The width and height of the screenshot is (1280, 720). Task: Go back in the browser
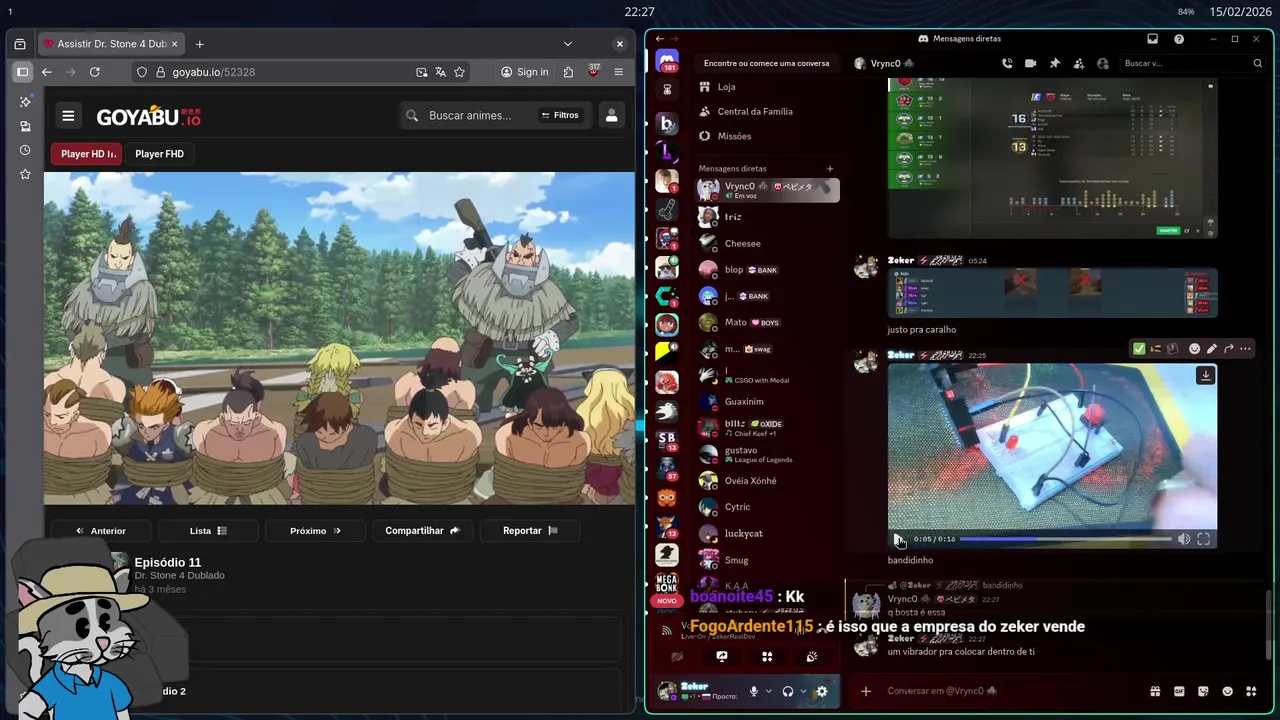(x=46, y=72)
